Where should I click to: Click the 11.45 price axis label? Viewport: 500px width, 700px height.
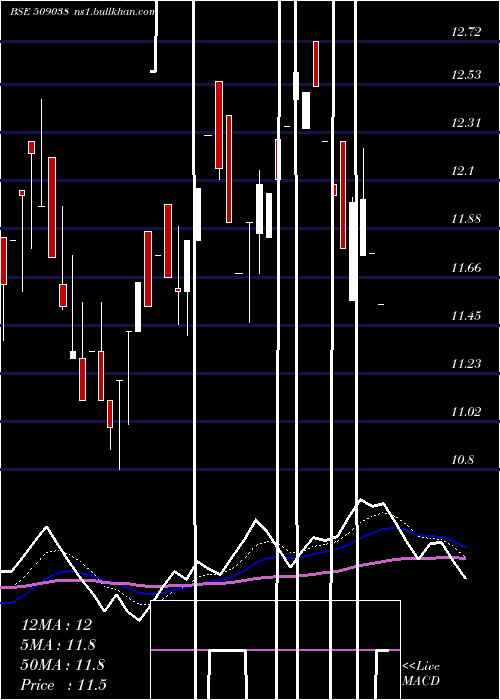(x=466, y=316)
